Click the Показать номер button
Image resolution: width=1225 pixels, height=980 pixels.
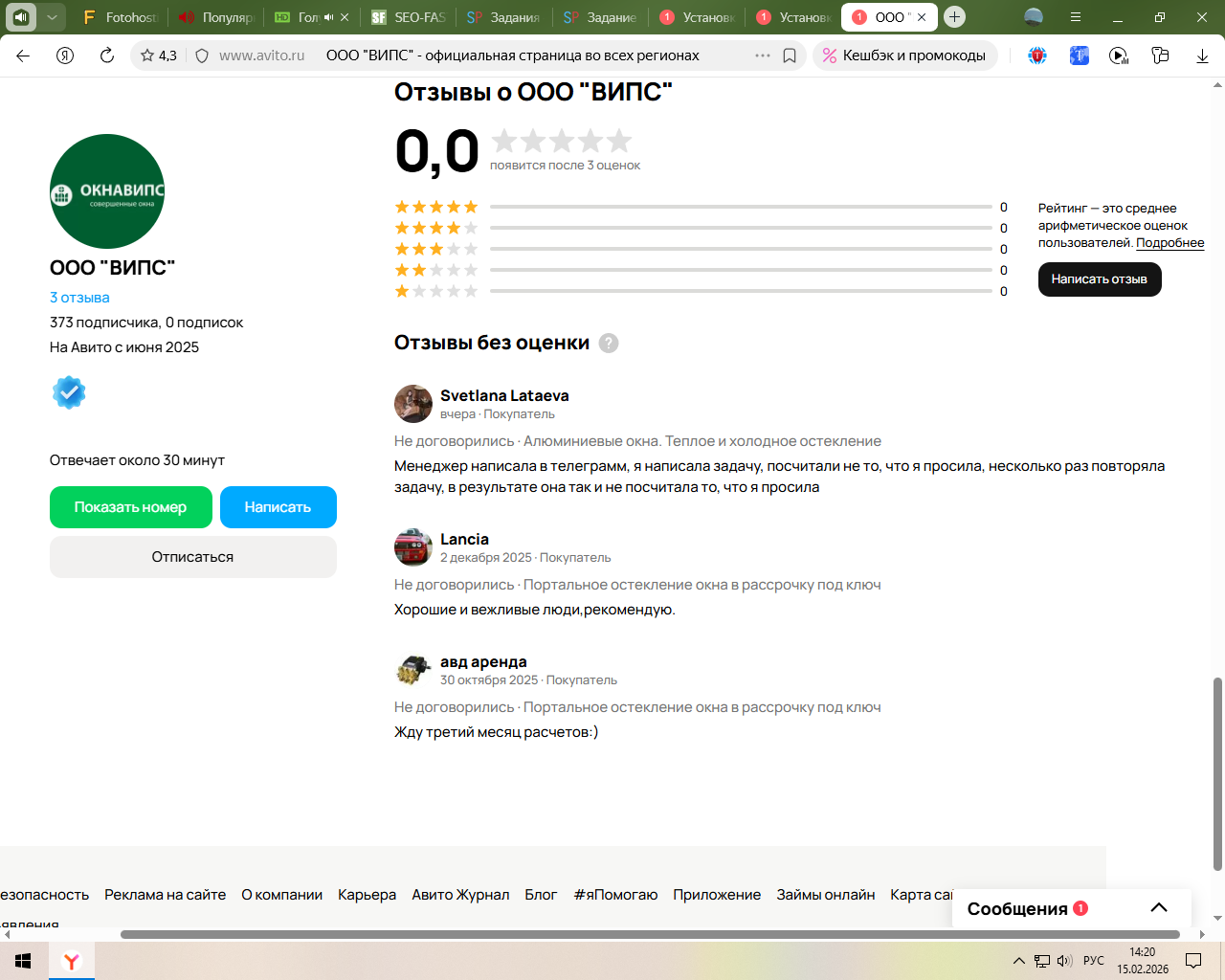pyautogui.click(x=131, y=507)
